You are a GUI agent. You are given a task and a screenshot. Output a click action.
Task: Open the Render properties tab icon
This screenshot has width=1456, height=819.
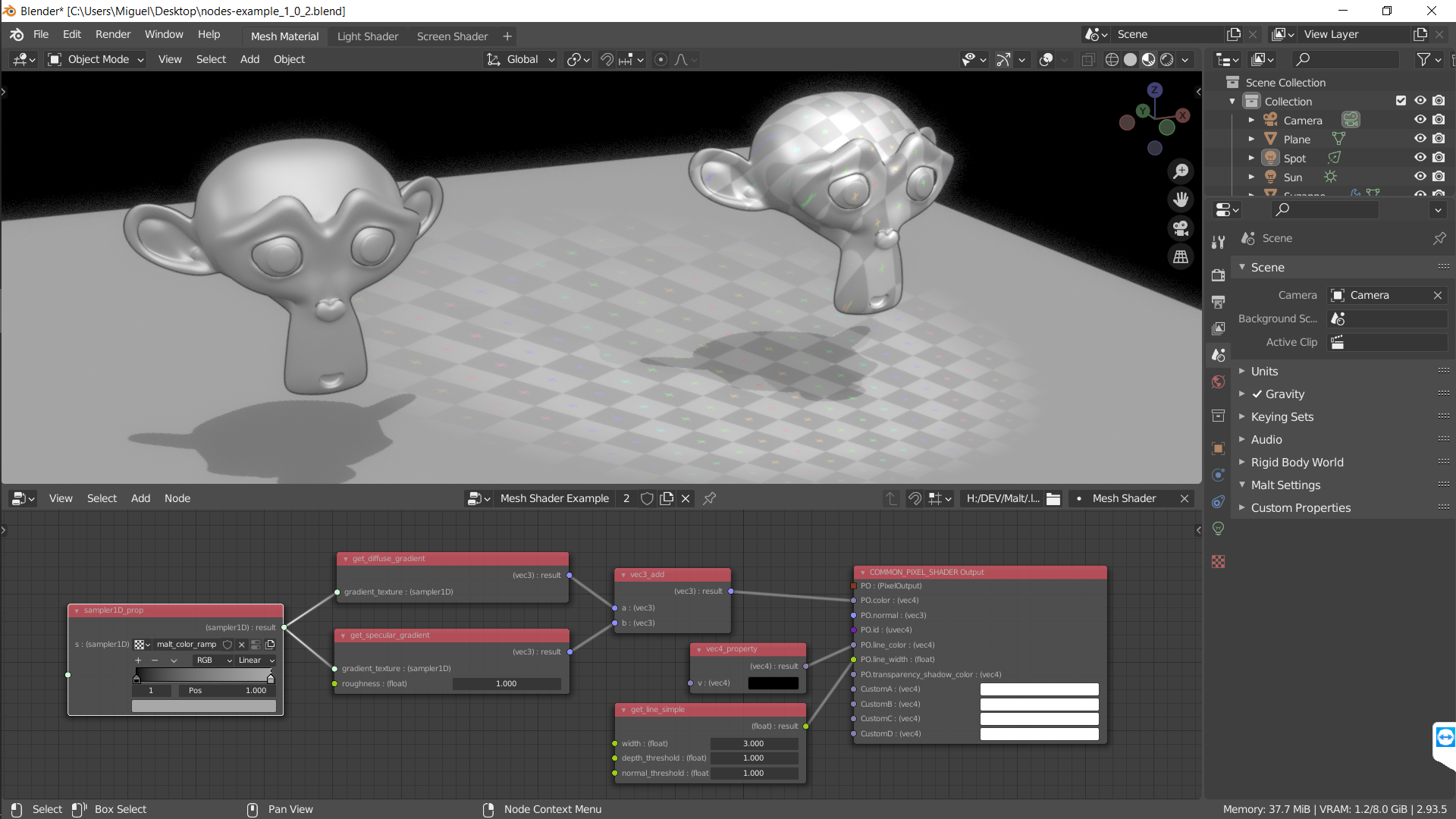(1218, 275)
